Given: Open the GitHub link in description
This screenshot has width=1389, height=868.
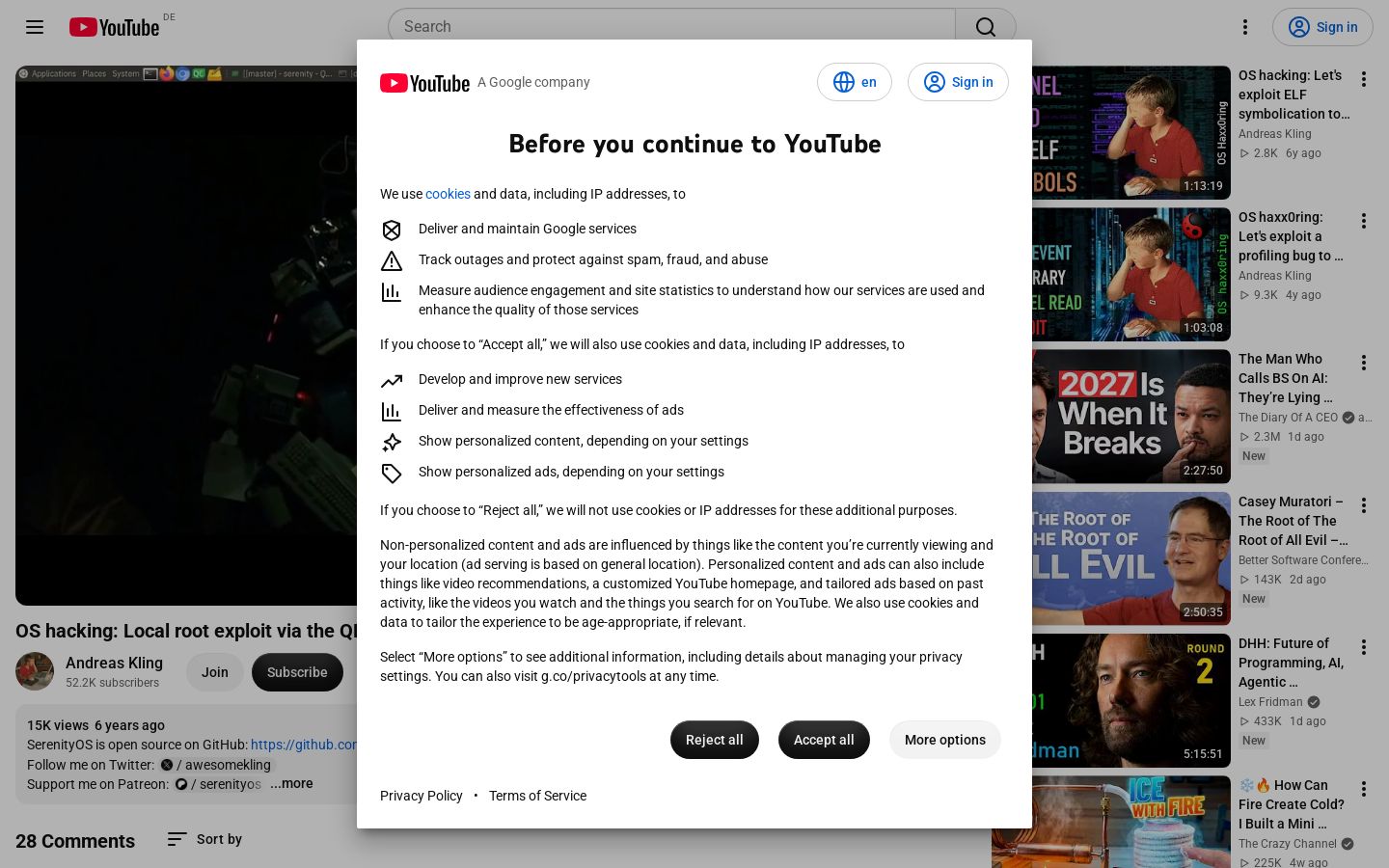Looking at the screenshot, I should [304, 745].
